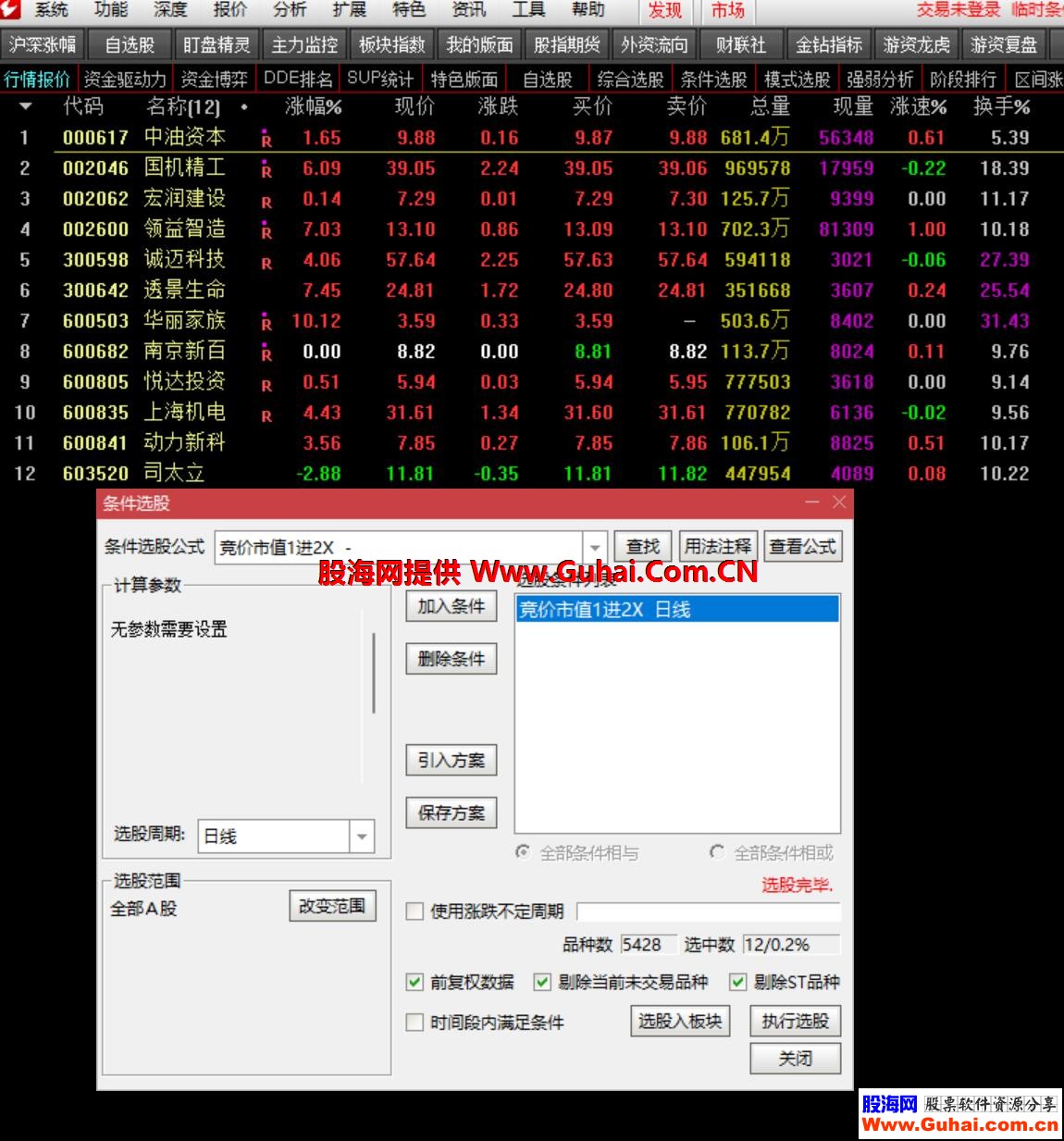This screenshot has width=1064, height=1141.
Task: Select 全部条件相或 radio button
Action: tap(717, 852)
